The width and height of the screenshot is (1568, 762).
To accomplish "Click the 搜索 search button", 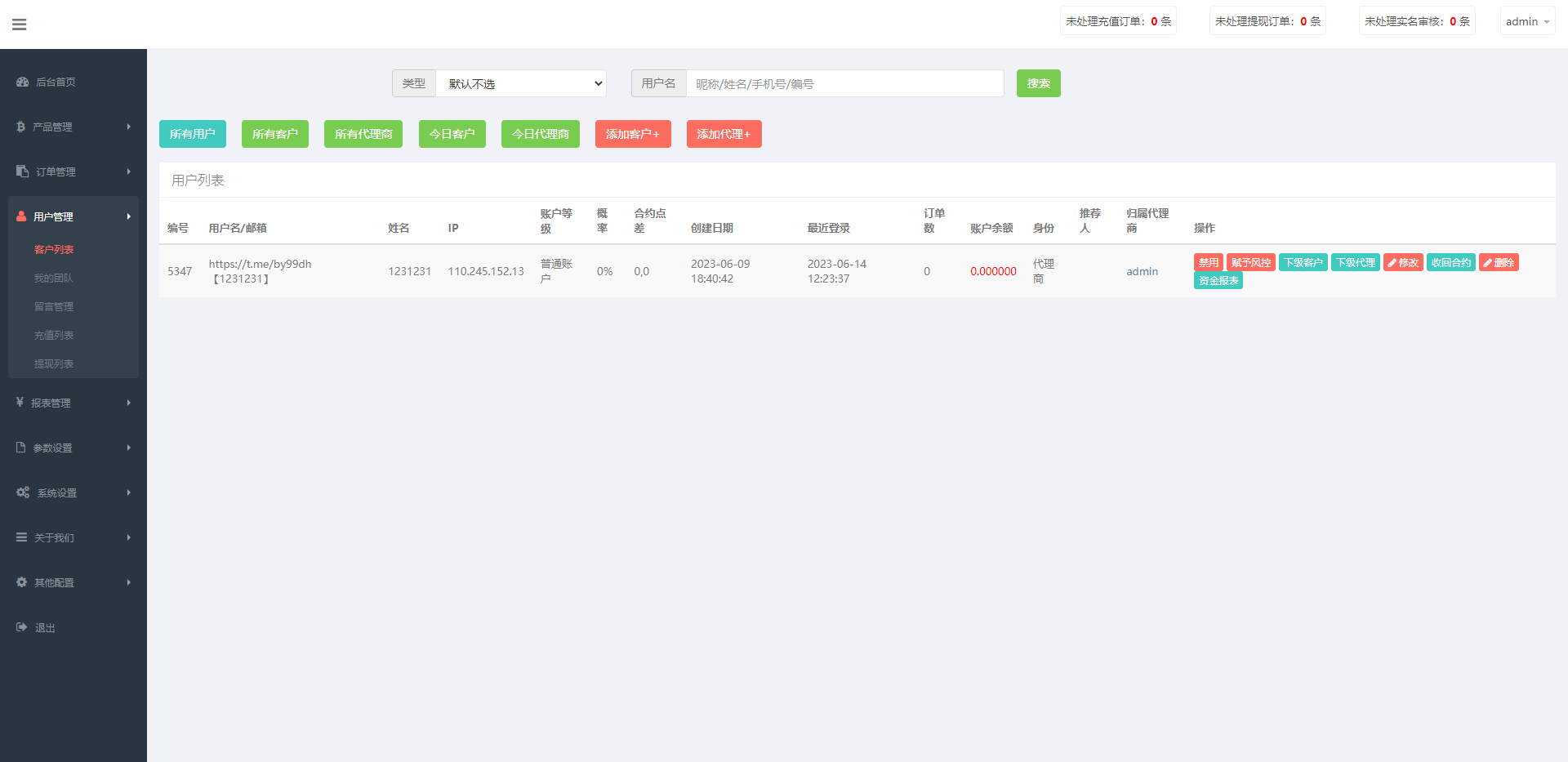I will pyautogui.click(x=1038, y=83).
